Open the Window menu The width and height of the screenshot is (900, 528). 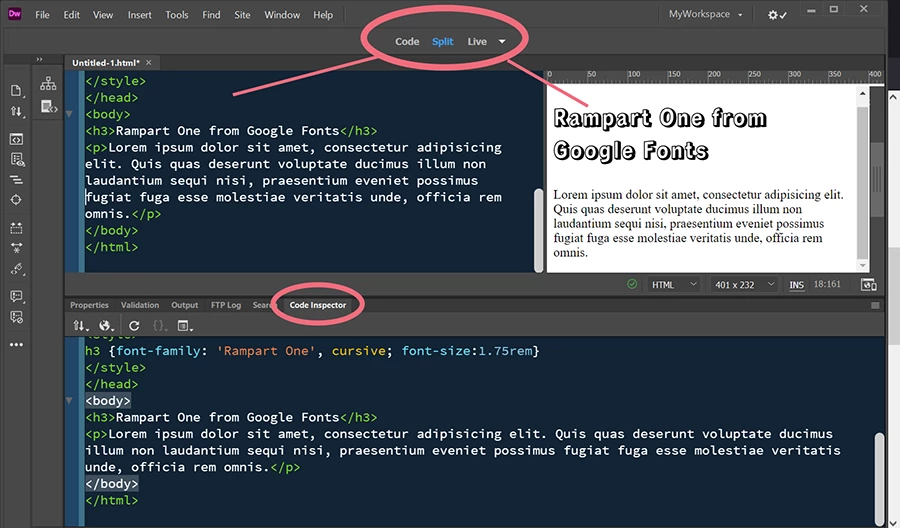[282, 15]
